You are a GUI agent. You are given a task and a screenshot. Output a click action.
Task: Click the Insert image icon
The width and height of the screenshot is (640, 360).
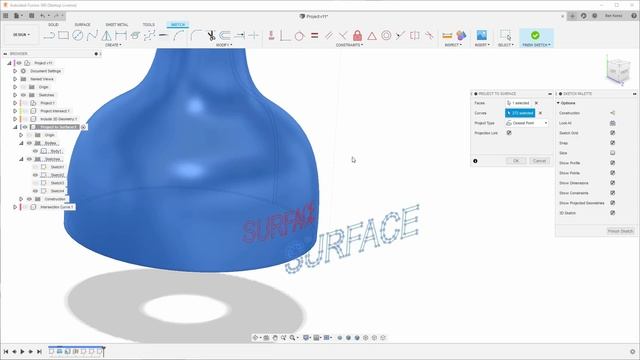click(x=482, y=36)
